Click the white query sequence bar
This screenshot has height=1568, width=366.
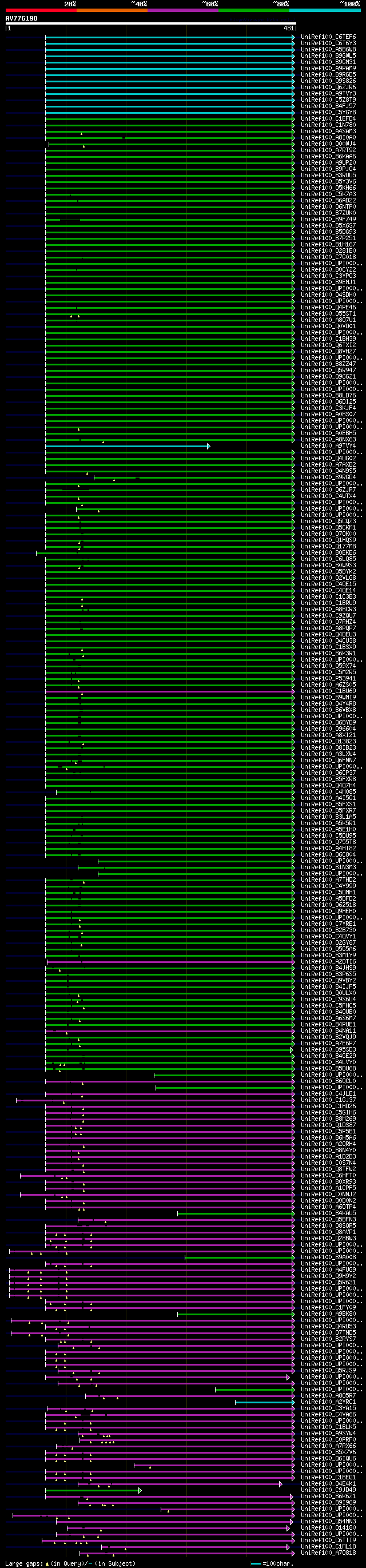(150, 24)
